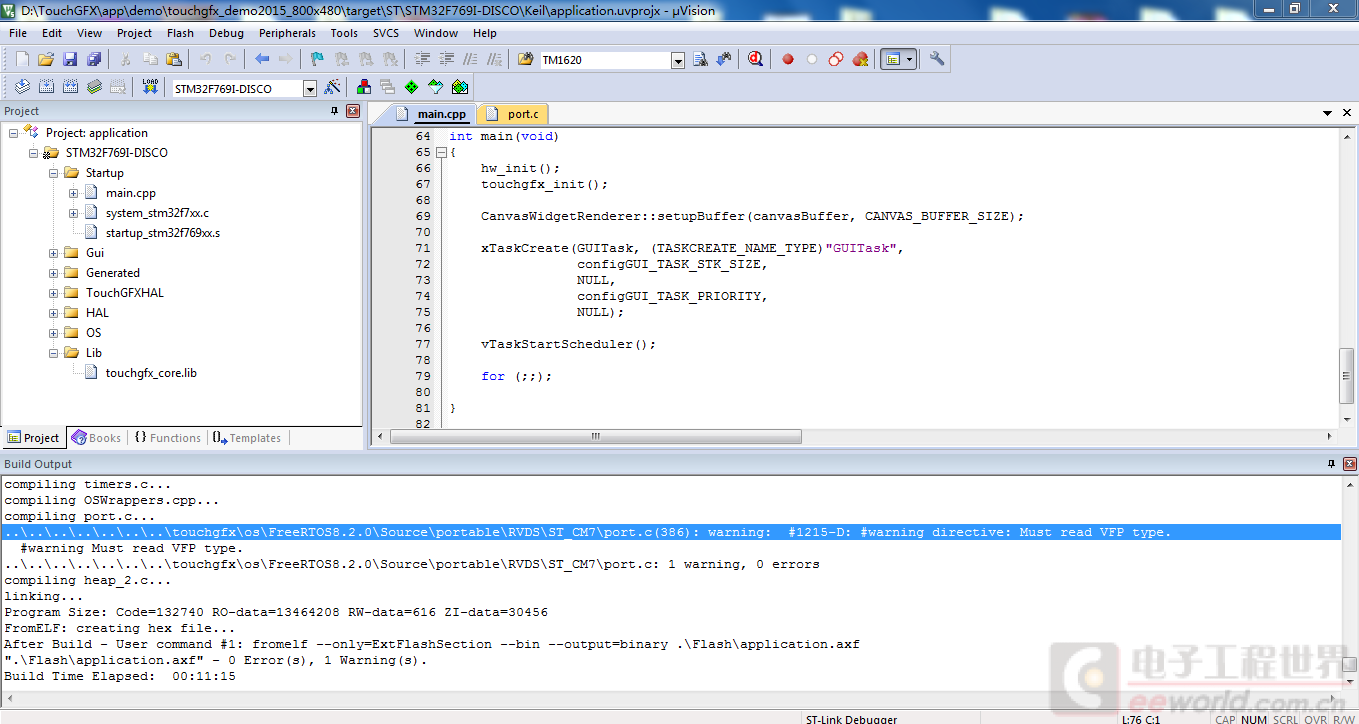Viewport: 1359px width, 724px height.
Task: Open the Configuration wrench icon
Action: [937, 59]
